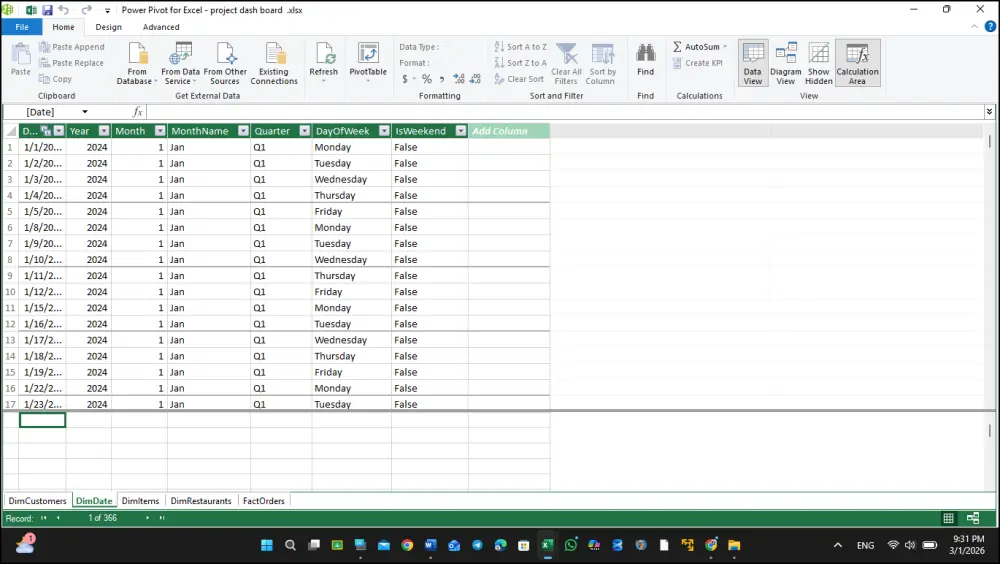Open DayOfWeek column filter dropdown
1000x564 pixels.
(384, 131)
